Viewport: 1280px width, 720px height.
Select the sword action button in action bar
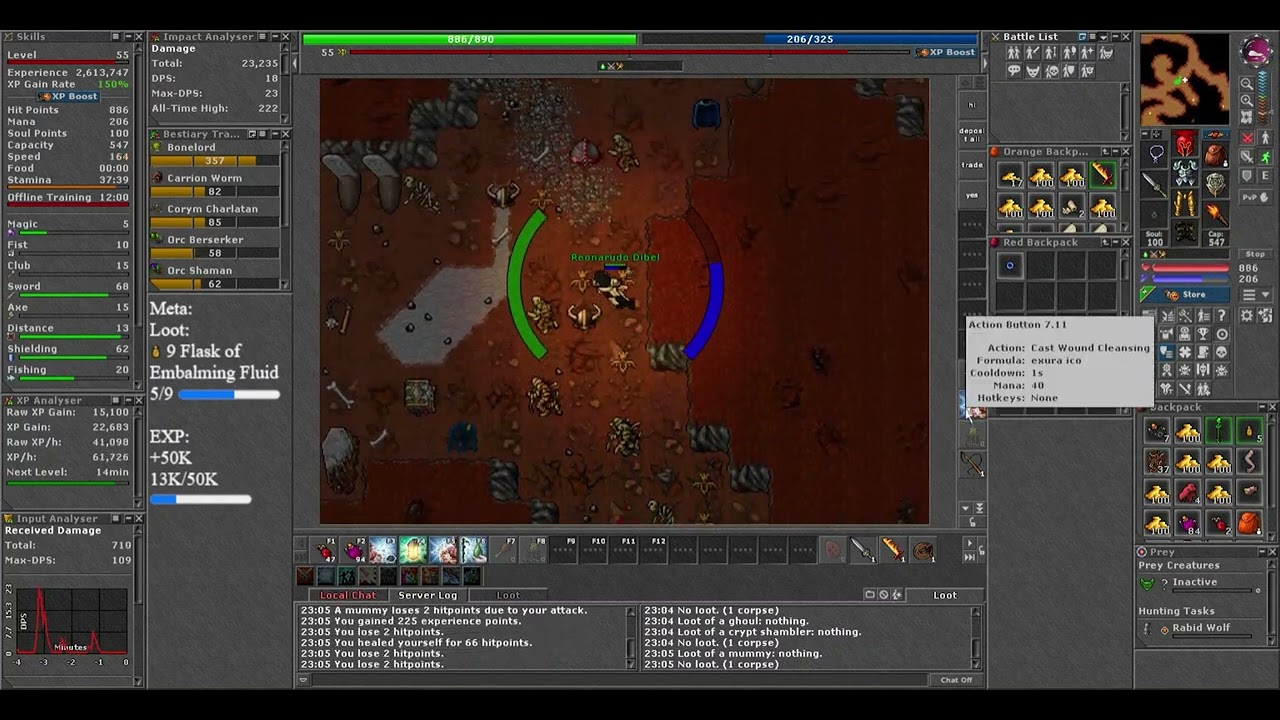862,550
